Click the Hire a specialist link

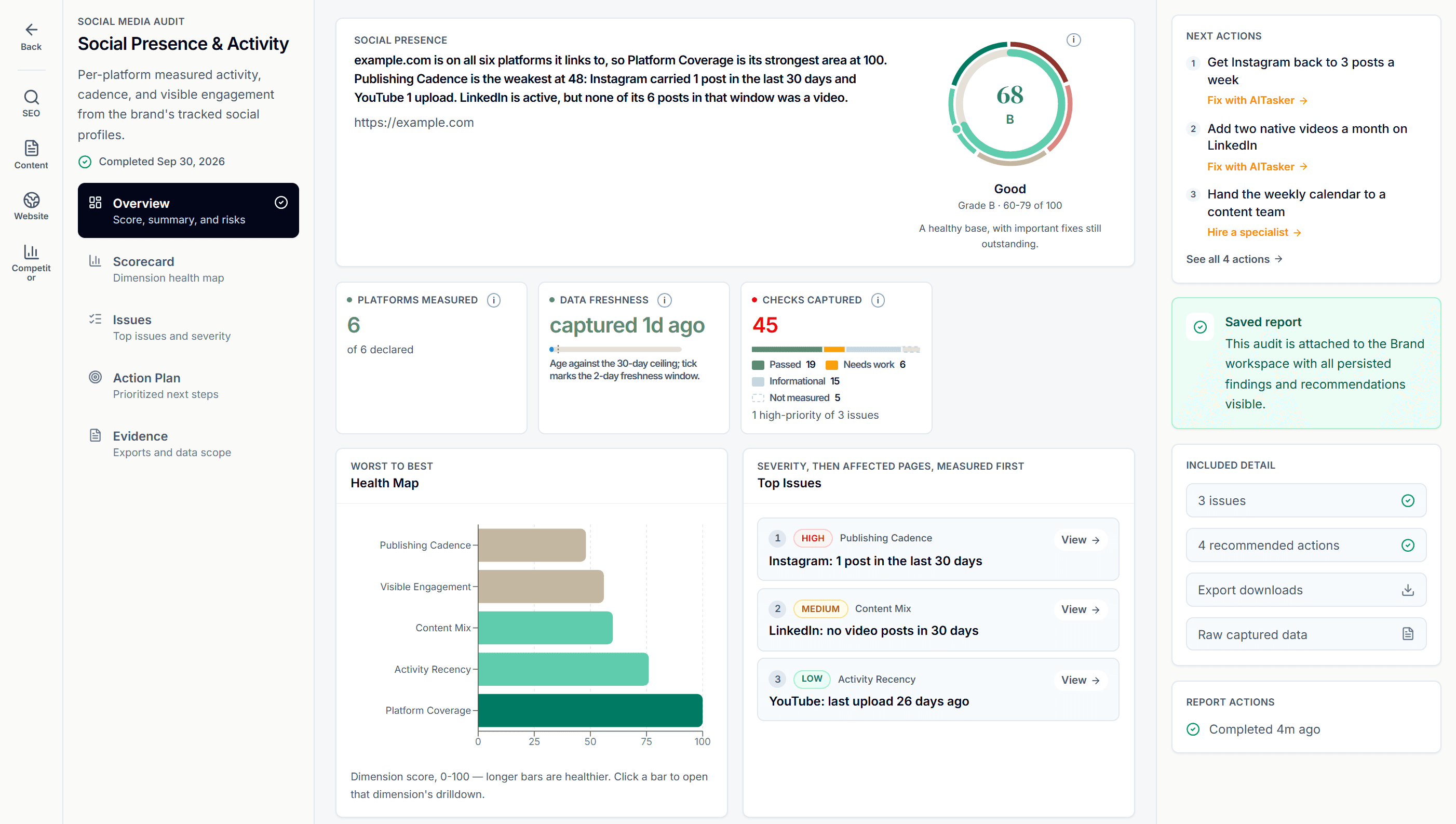(1253, 232)
